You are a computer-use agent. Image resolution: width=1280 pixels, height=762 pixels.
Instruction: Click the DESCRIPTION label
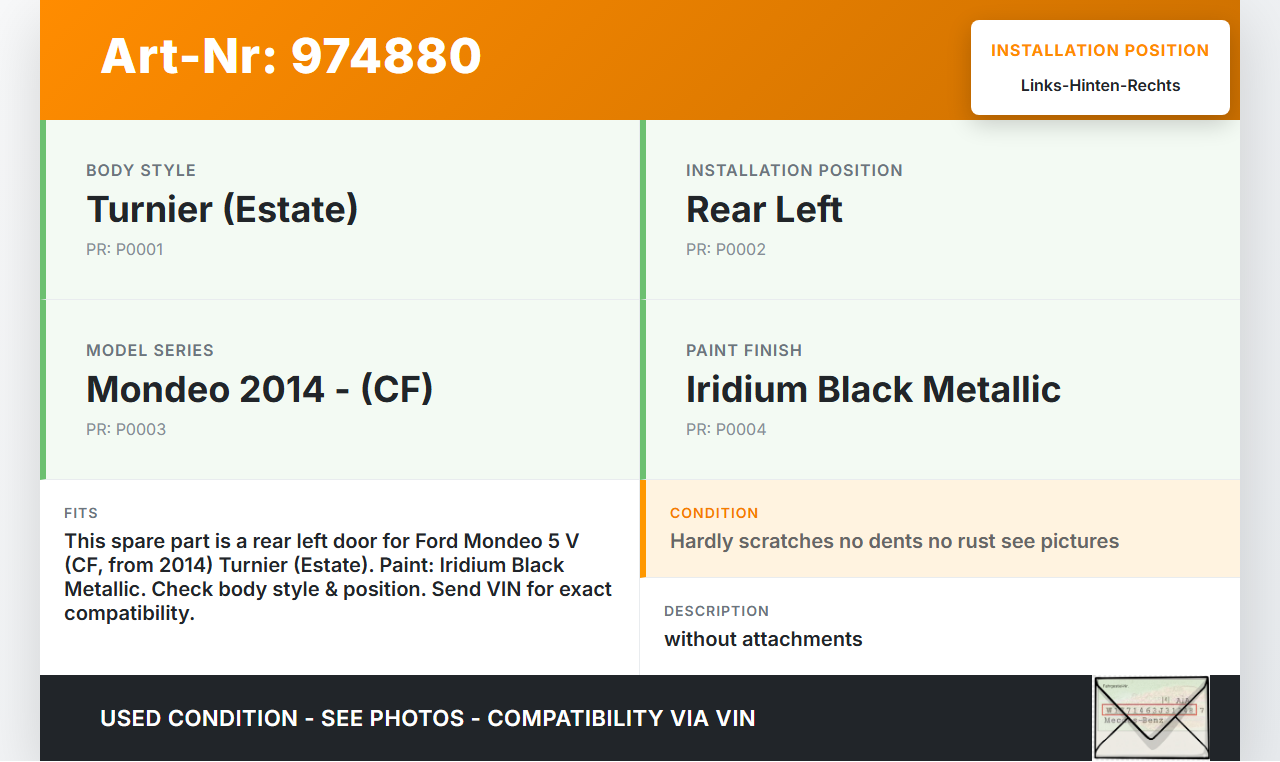coord(716,611)
